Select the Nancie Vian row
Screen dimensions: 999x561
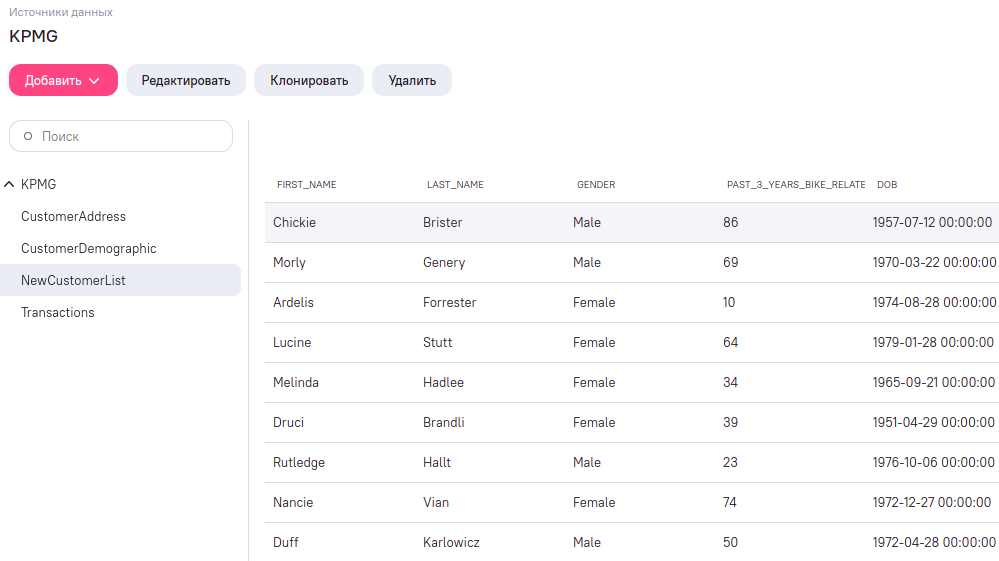click(x=632, y=502)
